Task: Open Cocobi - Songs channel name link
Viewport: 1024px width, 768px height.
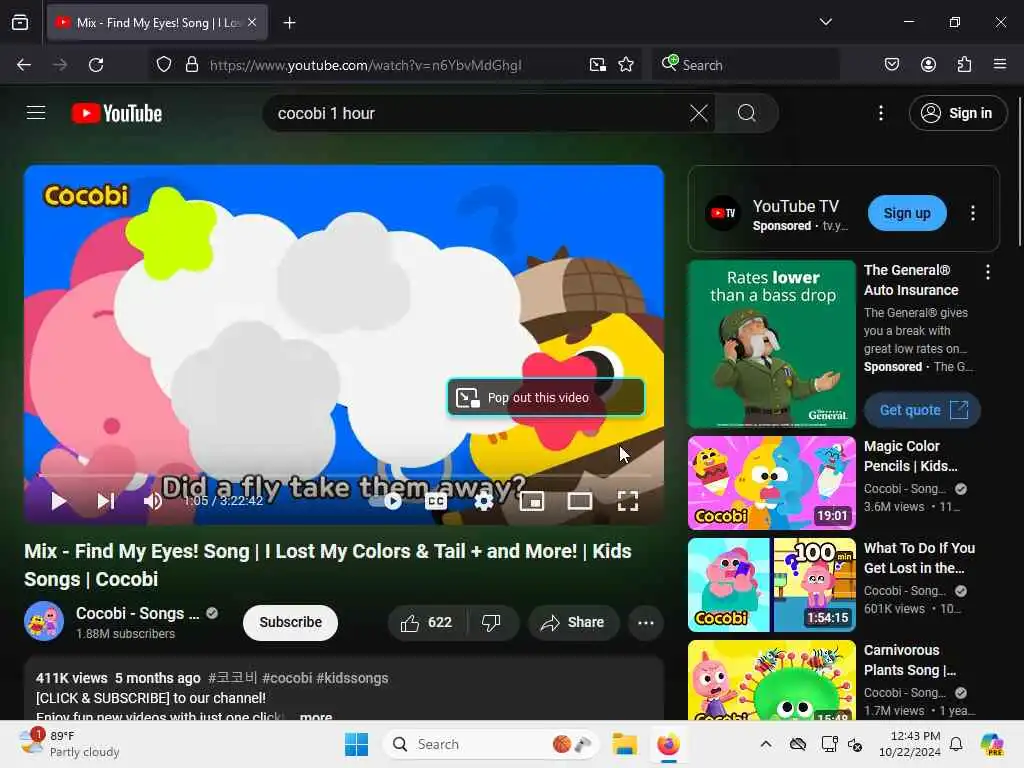Action: click(x=137, y=613)
